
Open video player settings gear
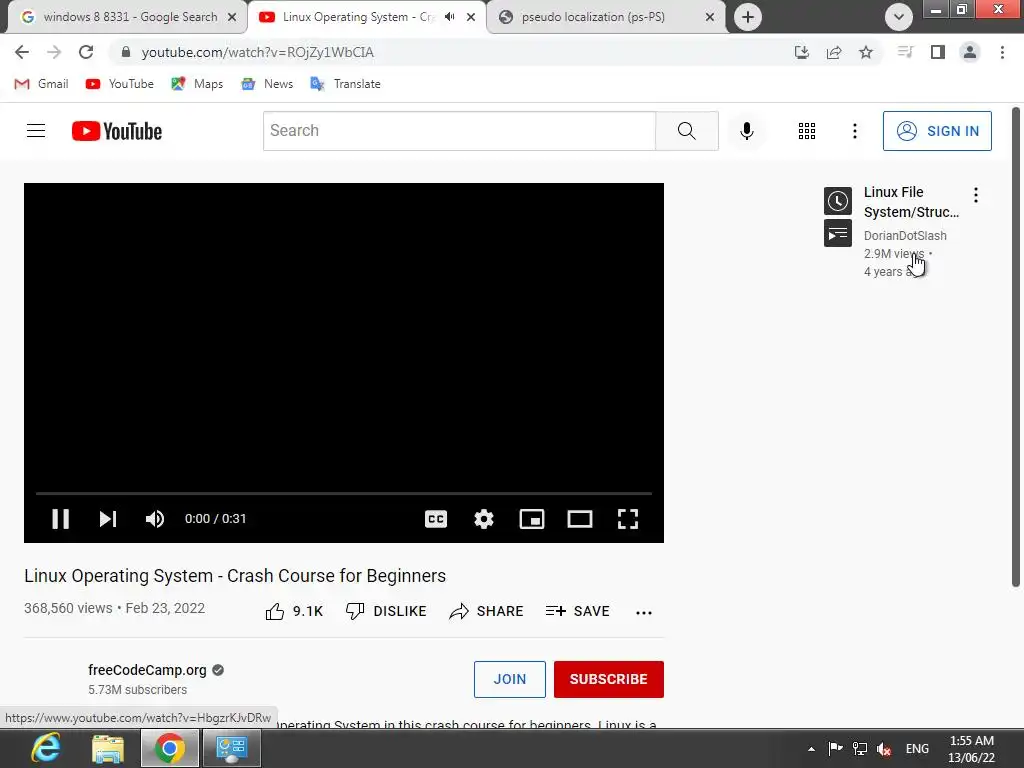click(484, 519)
